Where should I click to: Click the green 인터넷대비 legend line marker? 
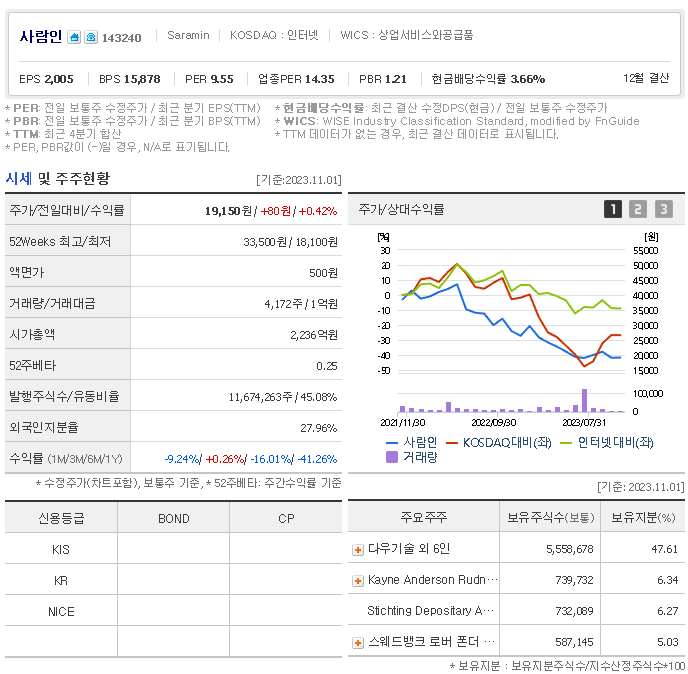click(566, 443)
